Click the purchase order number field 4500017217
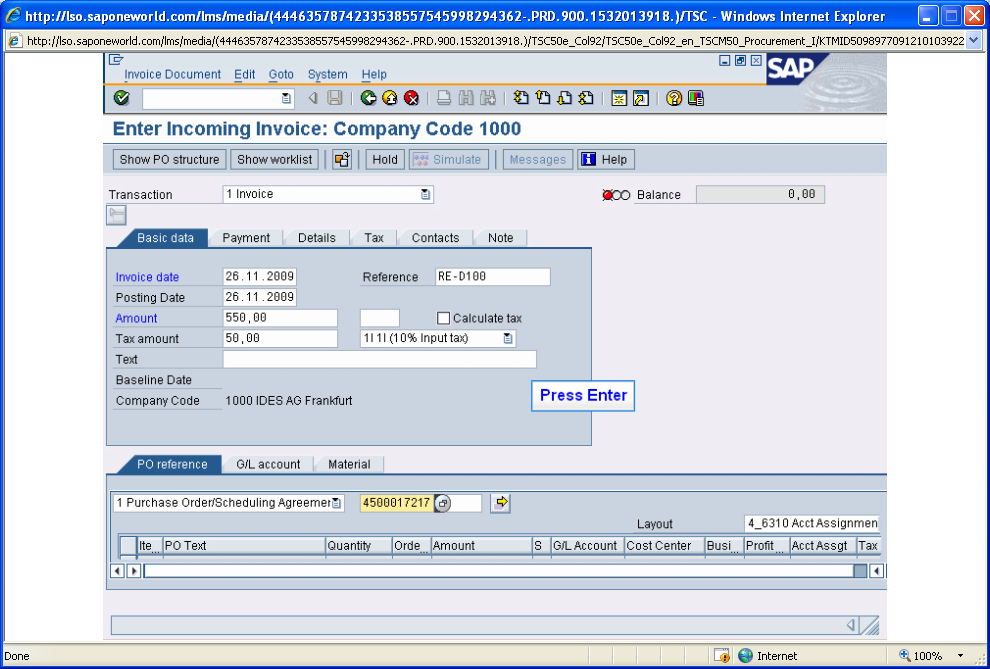 [397, 503]
